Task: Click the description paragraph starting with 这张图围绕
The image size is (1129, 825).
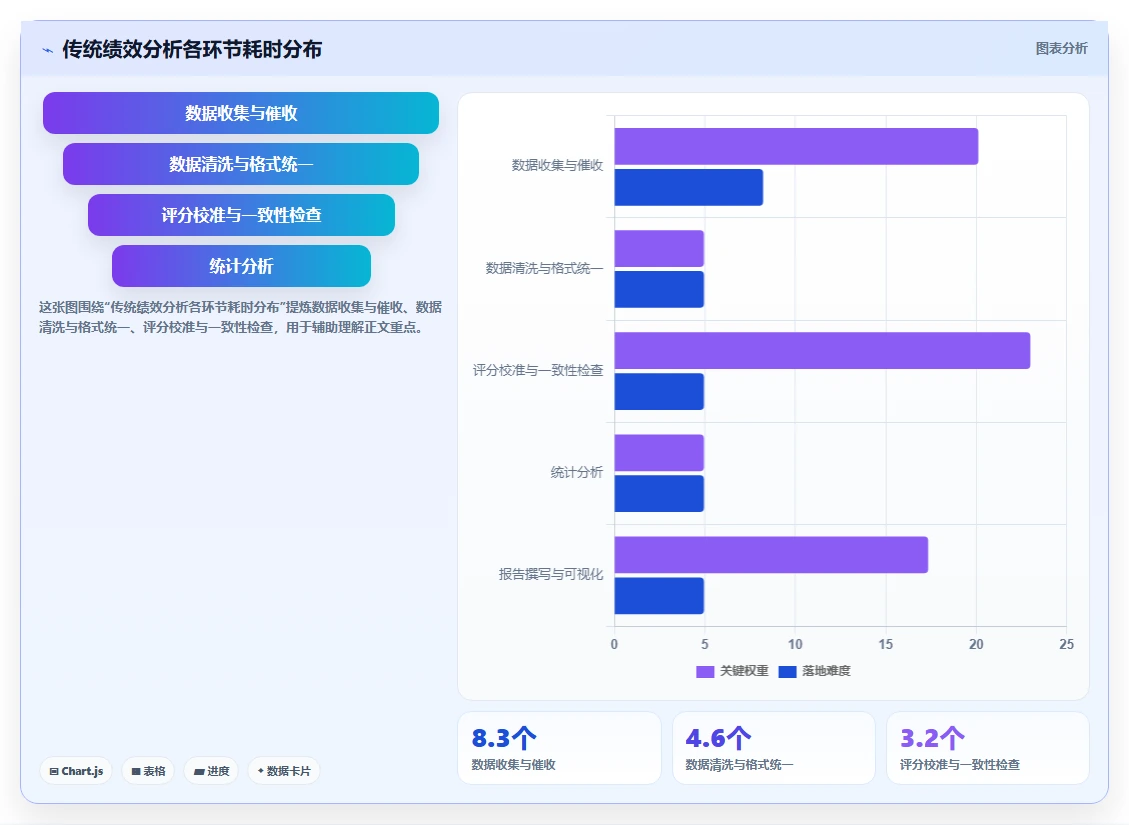Action: 240,317
